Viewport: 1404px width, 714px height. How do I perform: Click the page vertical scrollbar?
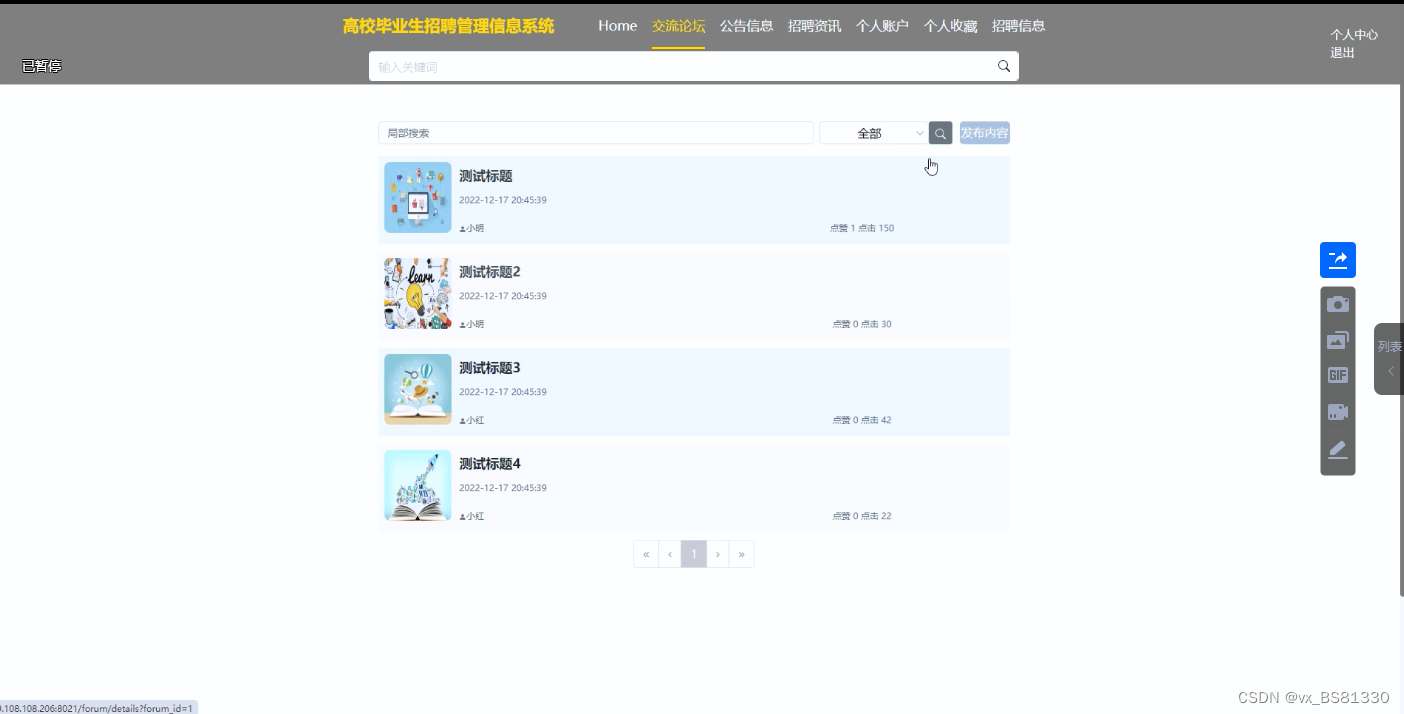(x=1400, y=340)
